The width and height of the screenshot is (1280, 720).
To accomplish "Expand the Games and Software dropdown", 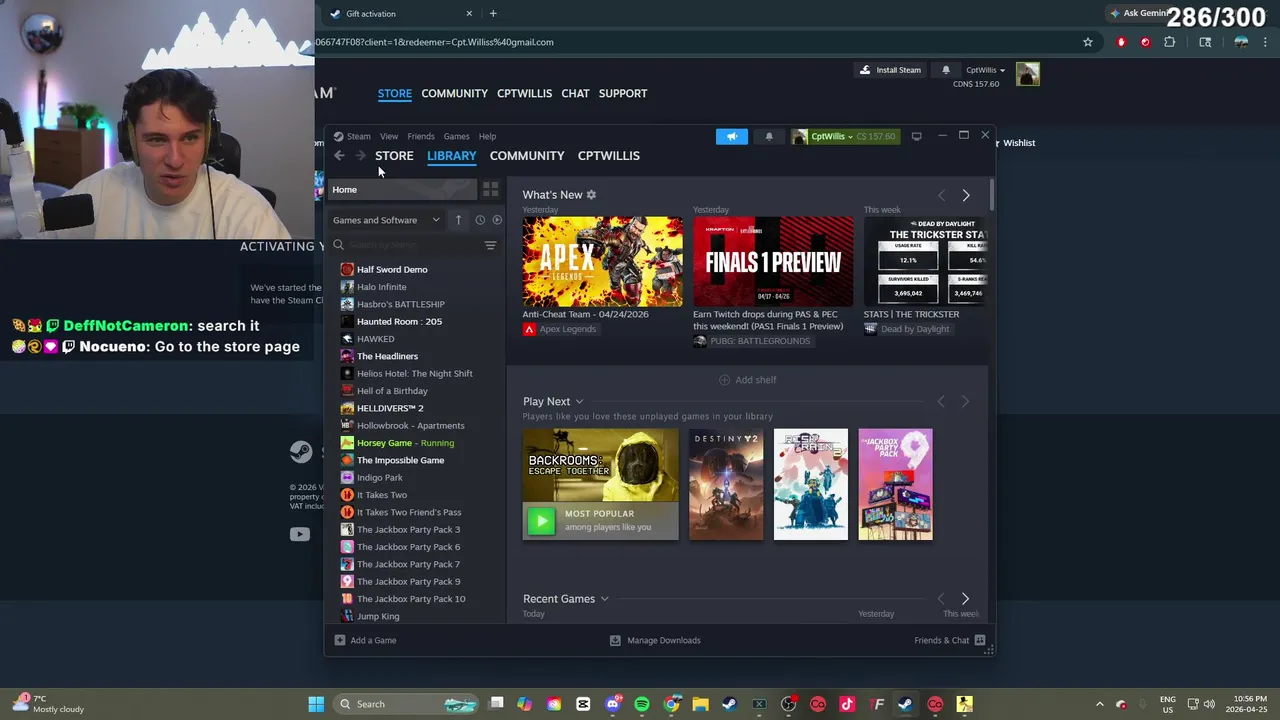I will pyautogui.click(x=386, y=220).
